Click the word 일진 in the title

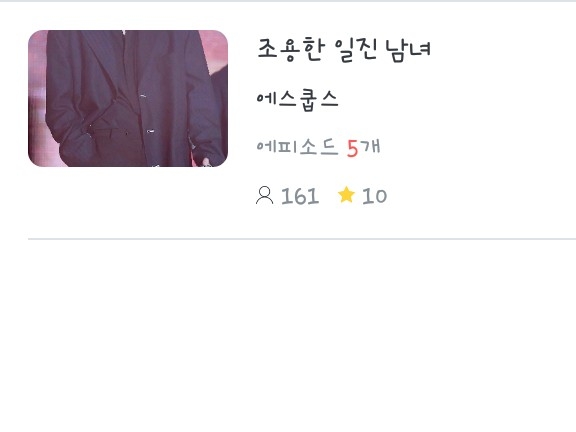point(356,50)
